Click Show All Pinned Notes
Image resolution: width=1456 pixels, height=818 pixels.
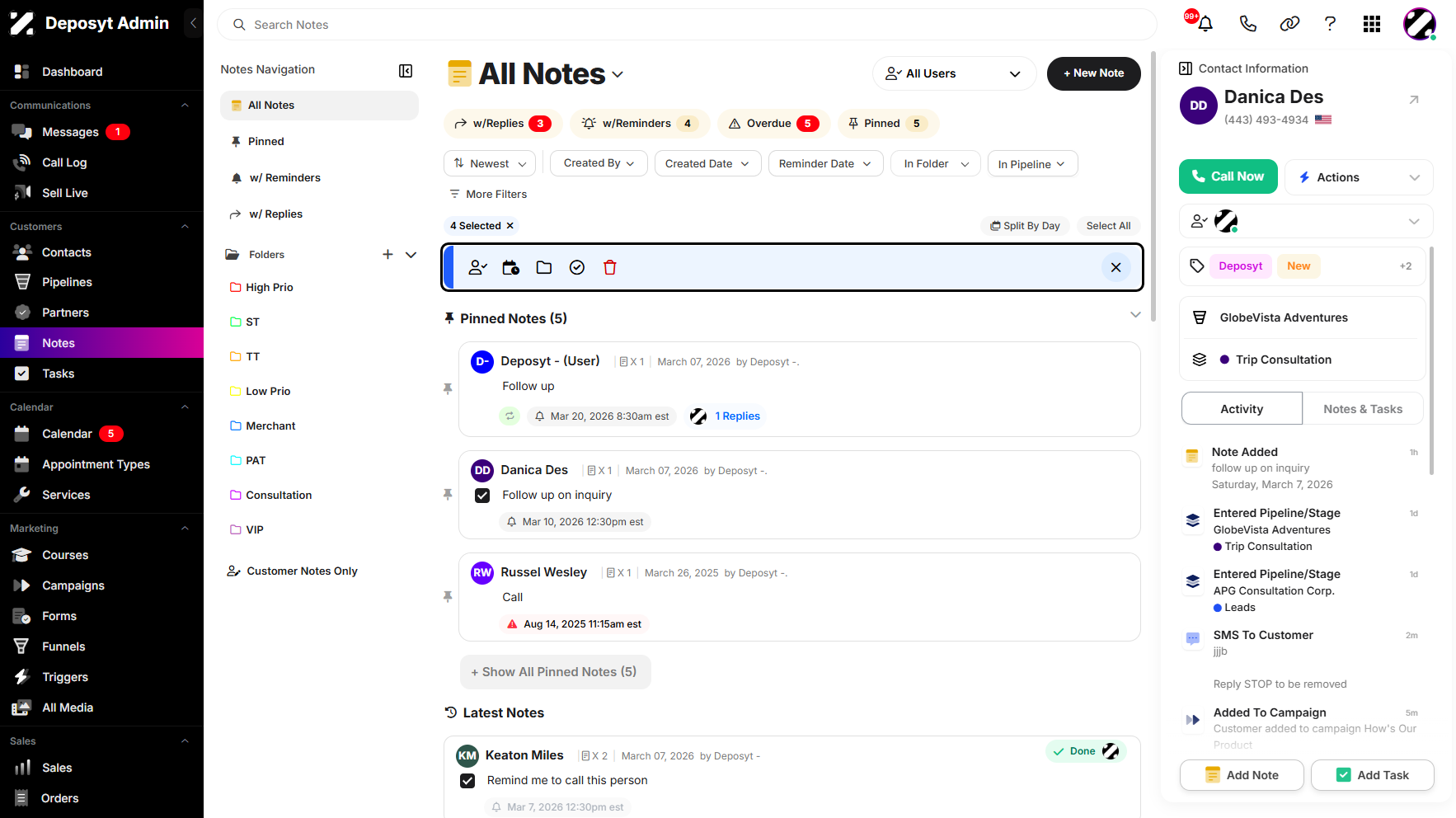pyautogui.click(x=555, y=672)
